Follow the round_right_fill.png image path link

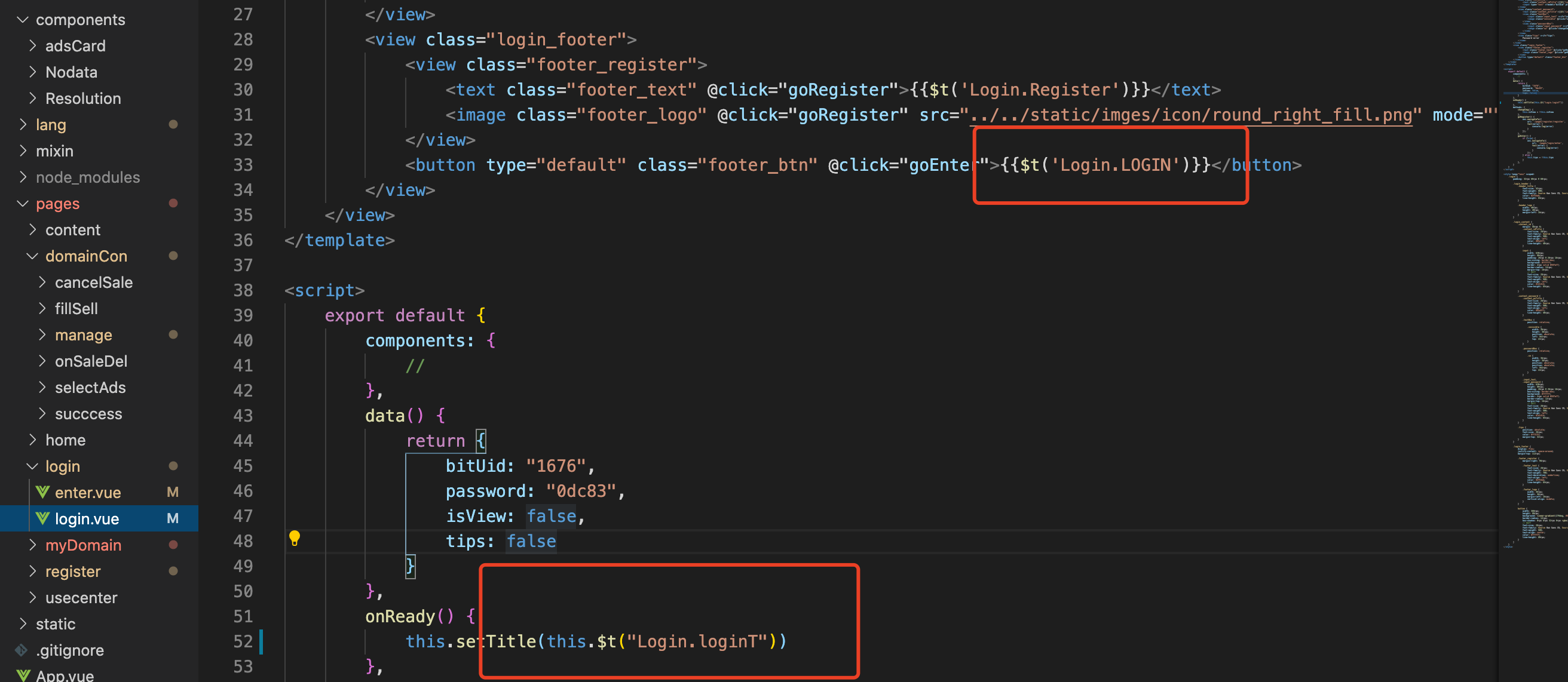pyautogui.click(x=1190, y=115)
